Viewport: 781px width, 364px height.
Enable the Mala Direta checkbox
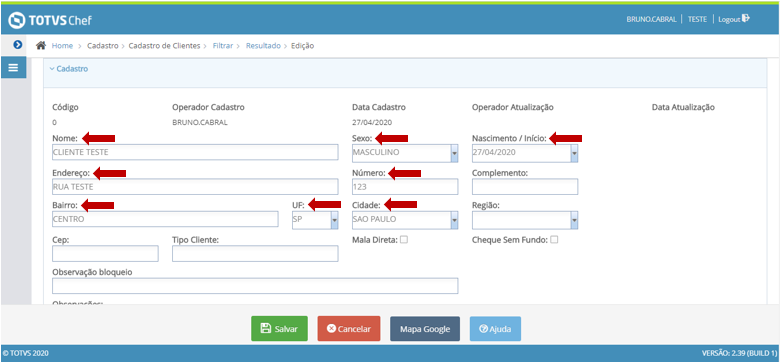click(403, 240)
